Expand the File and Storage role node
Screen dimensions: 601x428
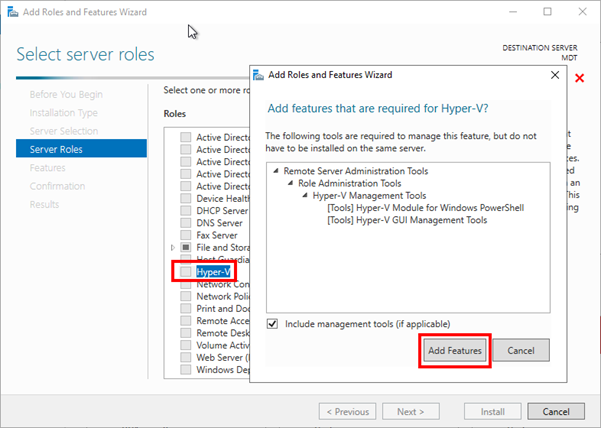click(173, 248)
